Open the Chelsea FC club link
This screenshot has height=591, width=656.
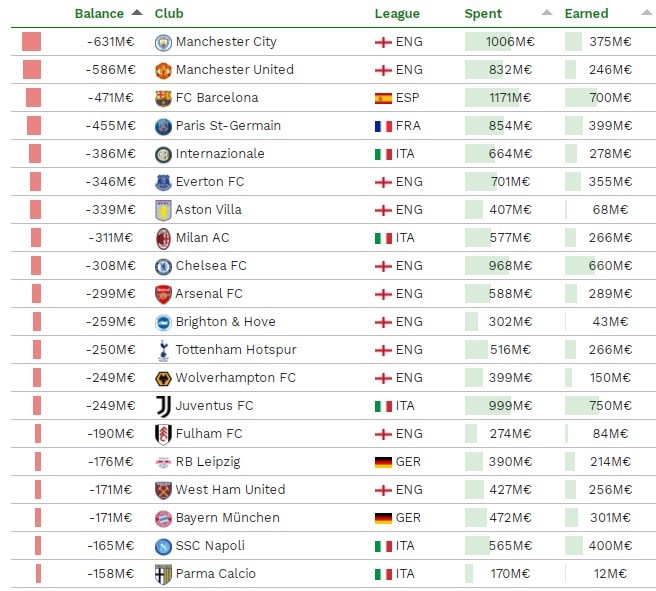210,266
